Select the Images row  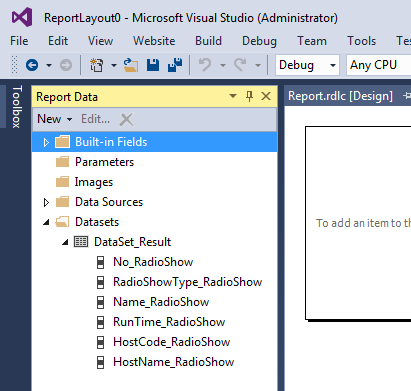tap(154, 182)
